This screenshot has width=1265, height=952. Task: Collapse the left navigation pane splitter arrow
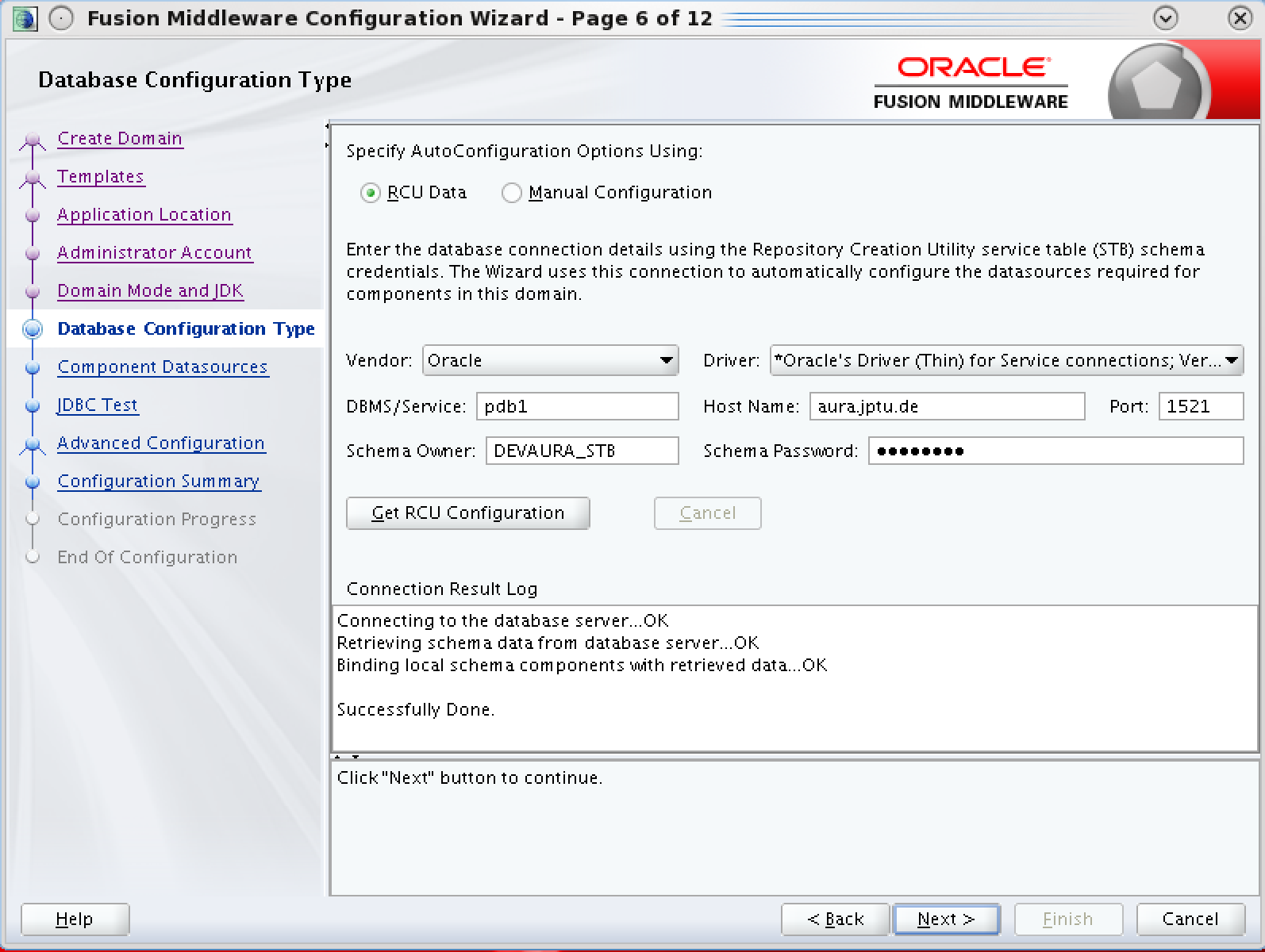coord(327,125)
